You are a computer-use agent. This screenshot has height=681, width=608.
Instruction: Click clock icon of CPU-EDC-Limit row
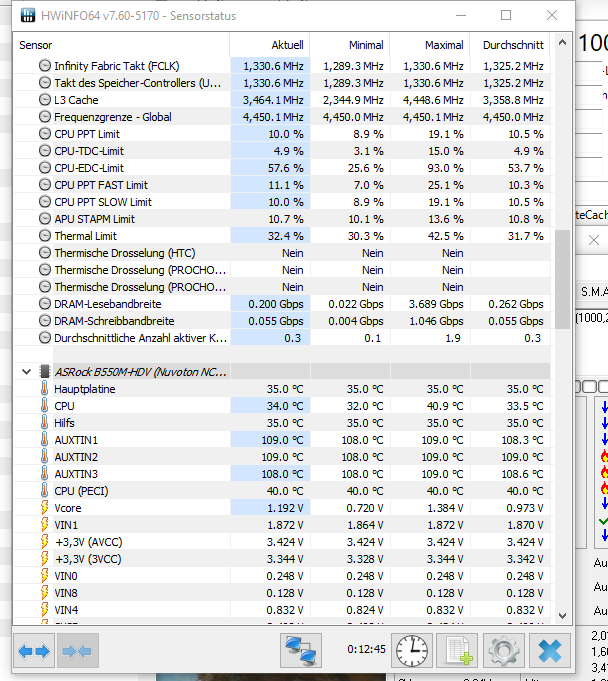[45, 168]
